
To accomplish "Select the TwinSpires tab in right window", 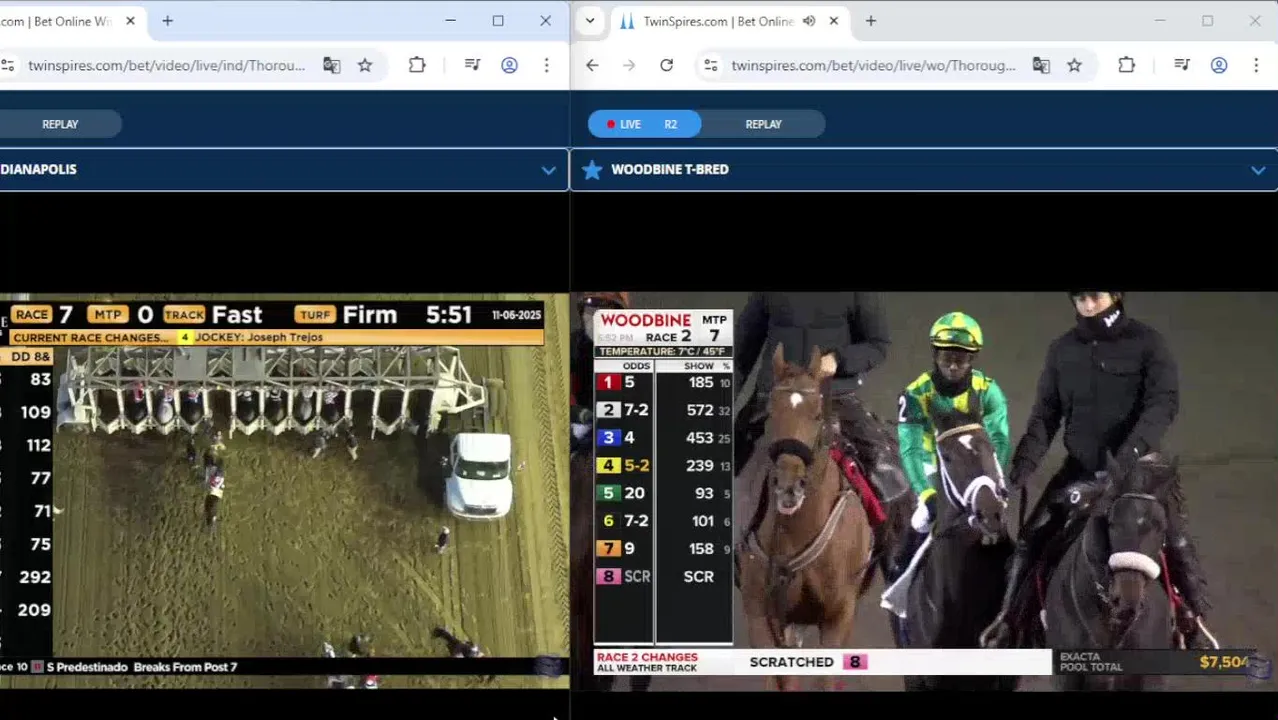I will pos(717,21).
